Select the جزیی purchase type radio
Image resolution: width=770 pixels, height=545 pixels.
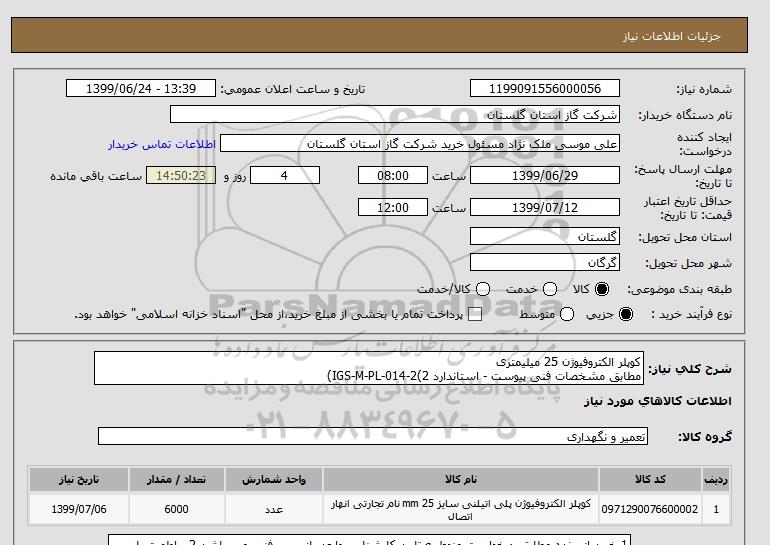[x=626, y=314]
